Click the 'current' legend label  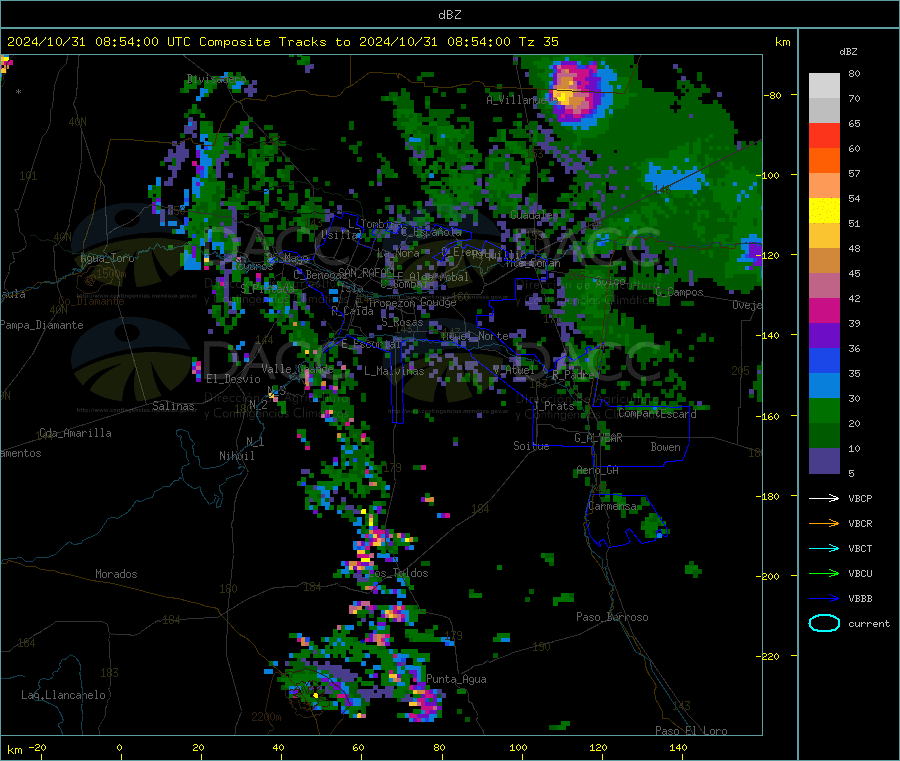868,624
